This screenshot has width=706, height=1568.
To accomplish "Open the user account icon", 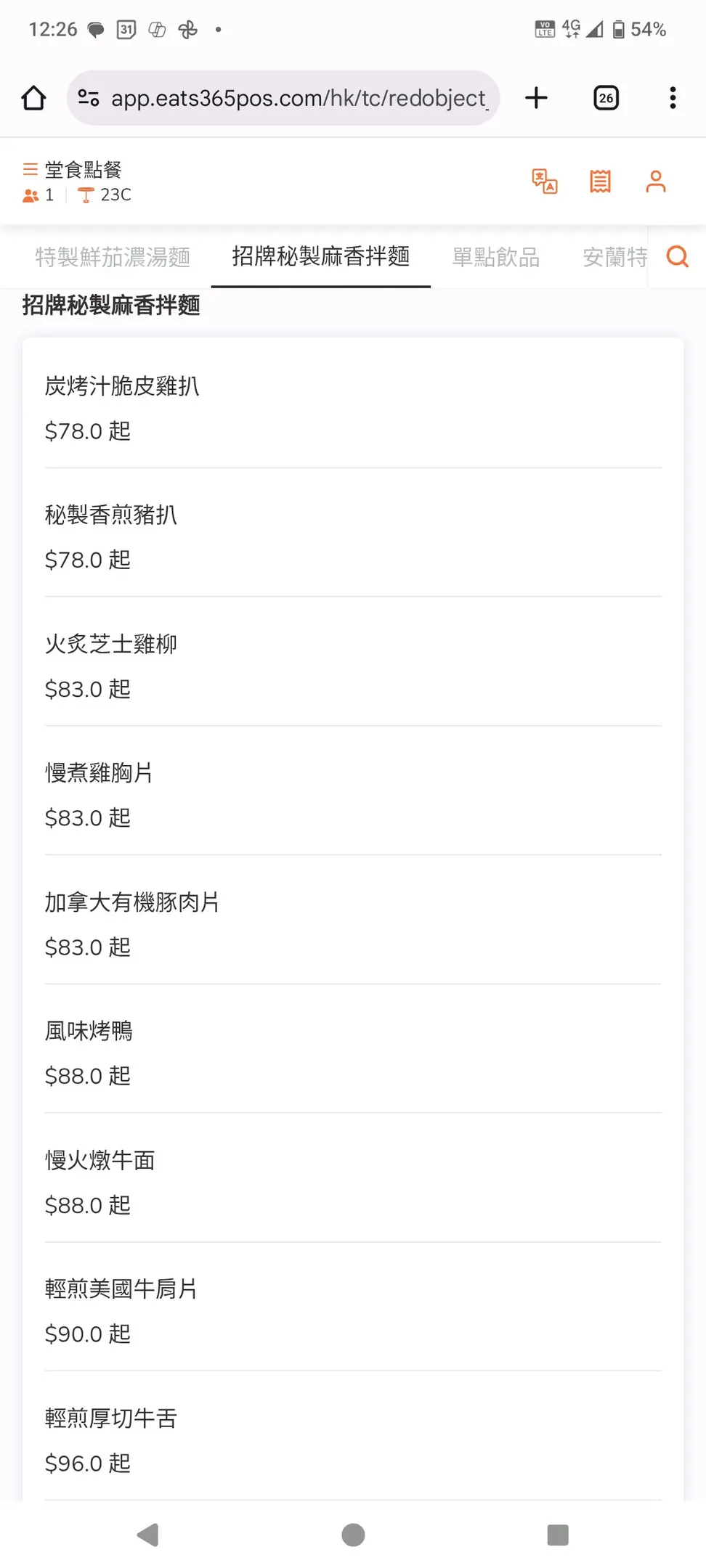I will pos(655,181).
